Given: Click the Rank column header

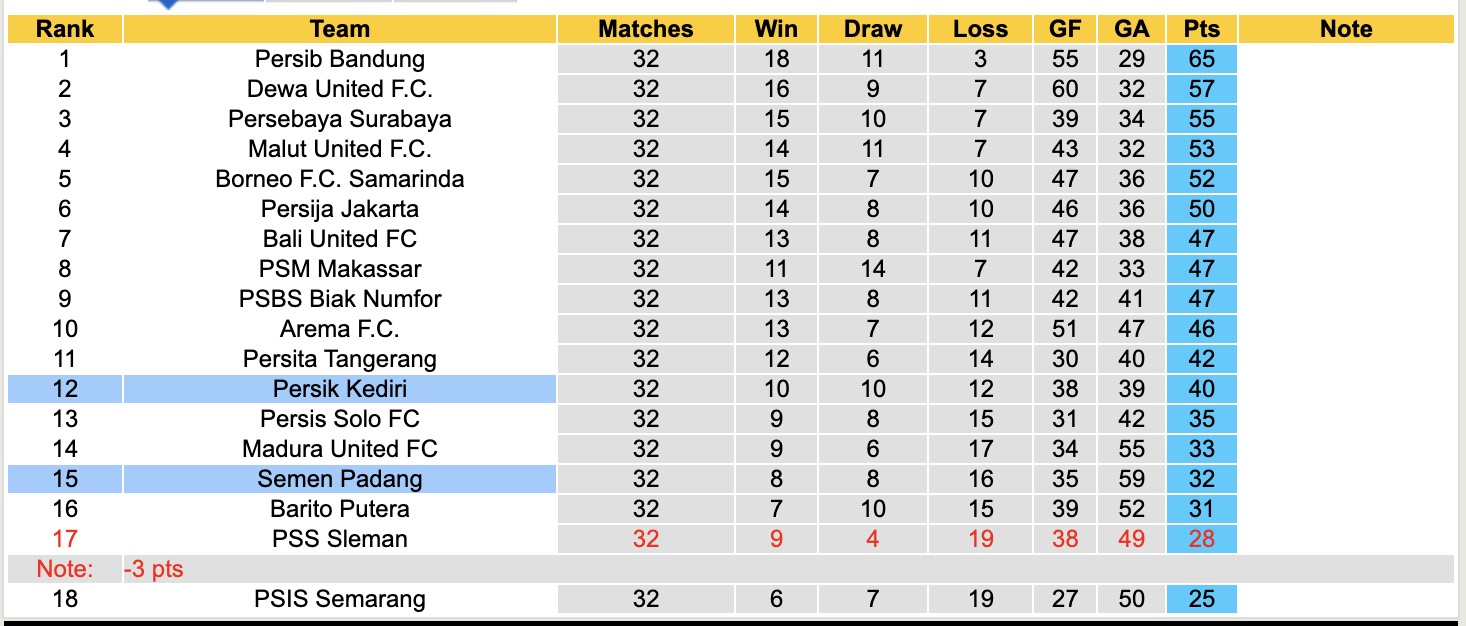Looking at the screenshot, I should [65, 29].
